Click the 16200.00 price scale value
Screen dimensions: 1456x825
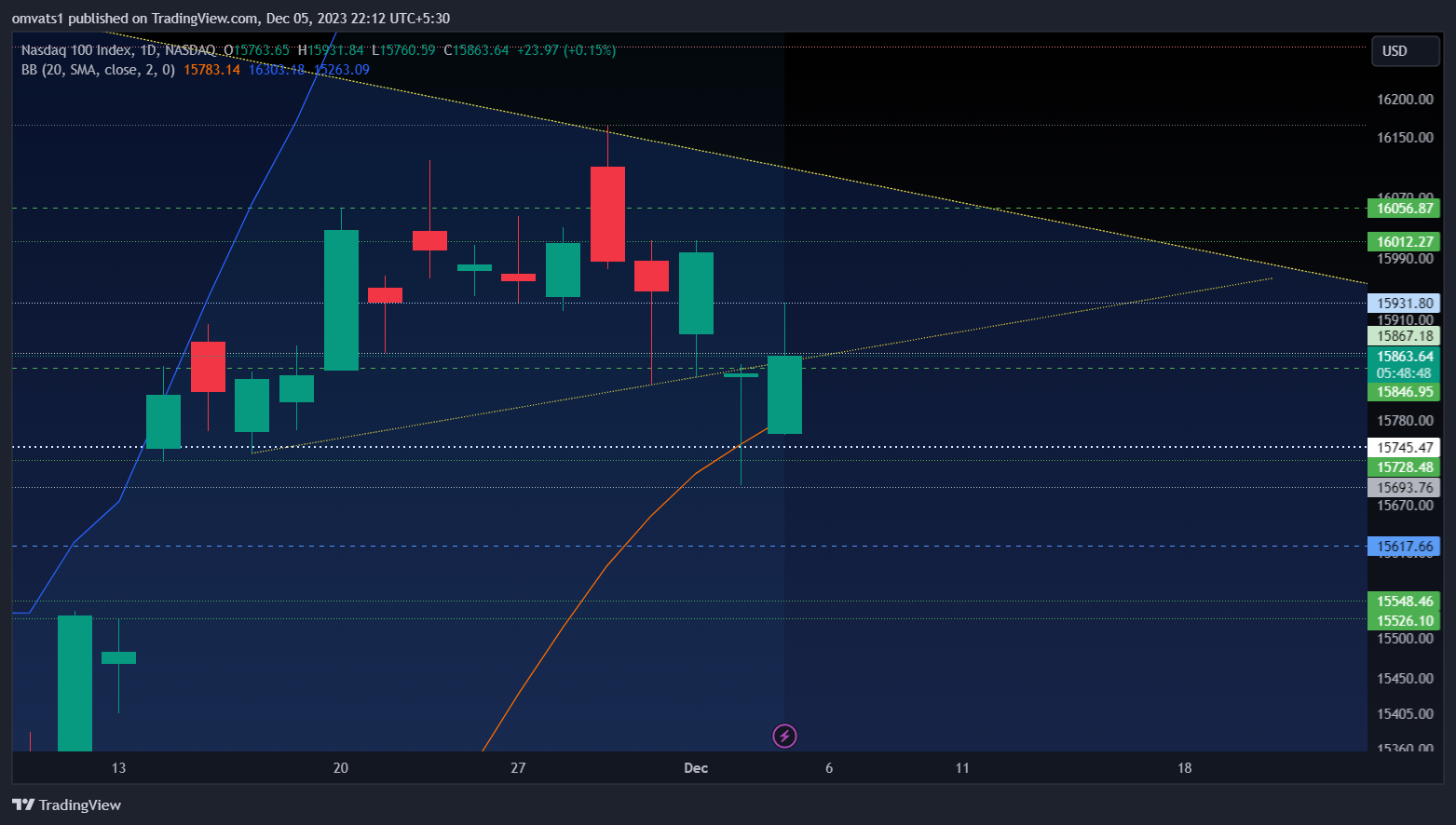coord(1405,100)
